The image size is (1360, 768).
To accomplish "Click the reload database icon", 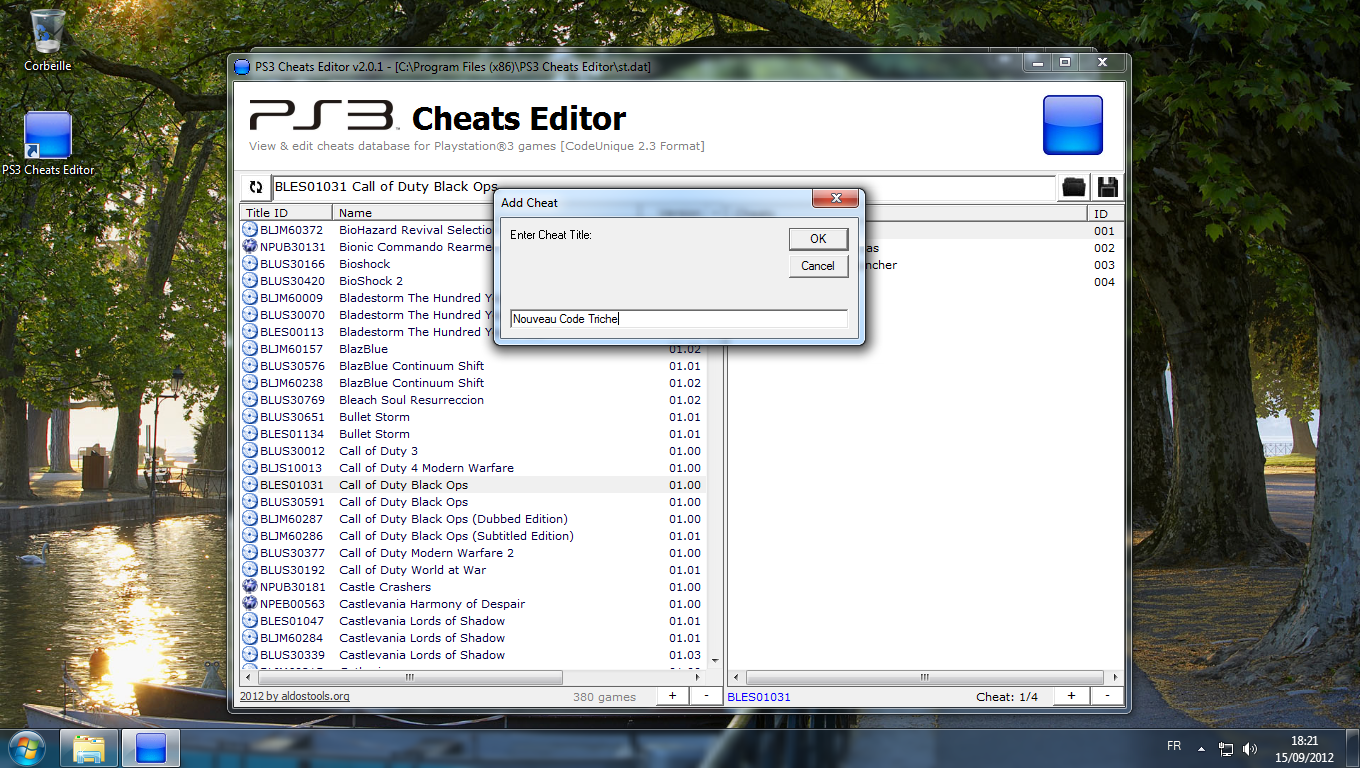I will point(256,187).
